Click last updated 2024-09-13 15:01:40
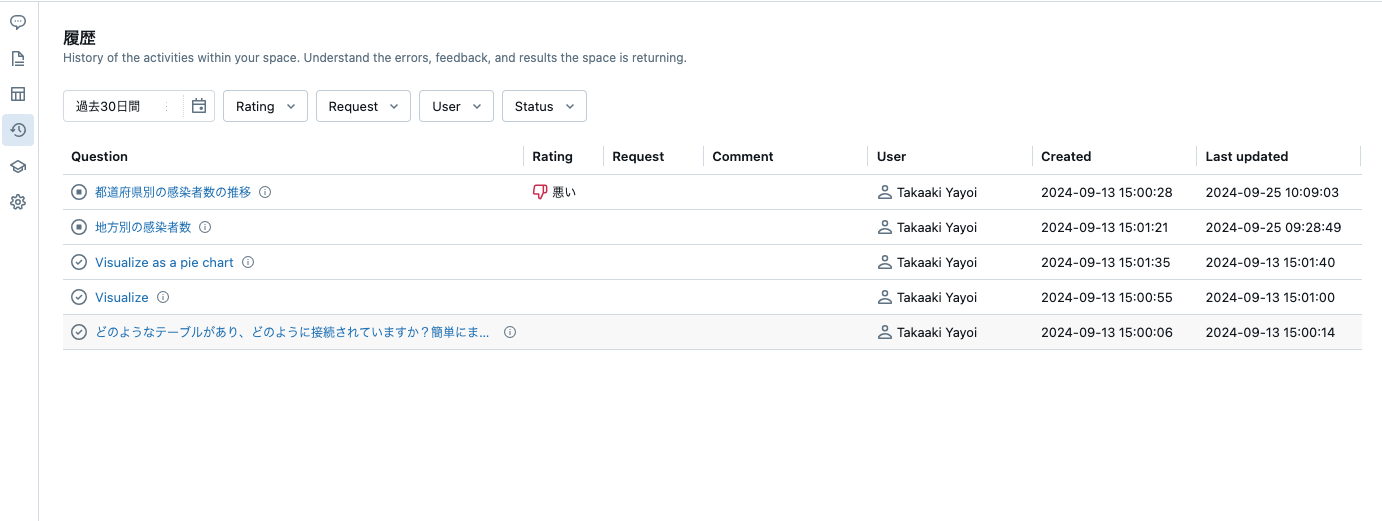Screen dimensions: 1382x521 pyautogui.click(x=1270, y=262)
